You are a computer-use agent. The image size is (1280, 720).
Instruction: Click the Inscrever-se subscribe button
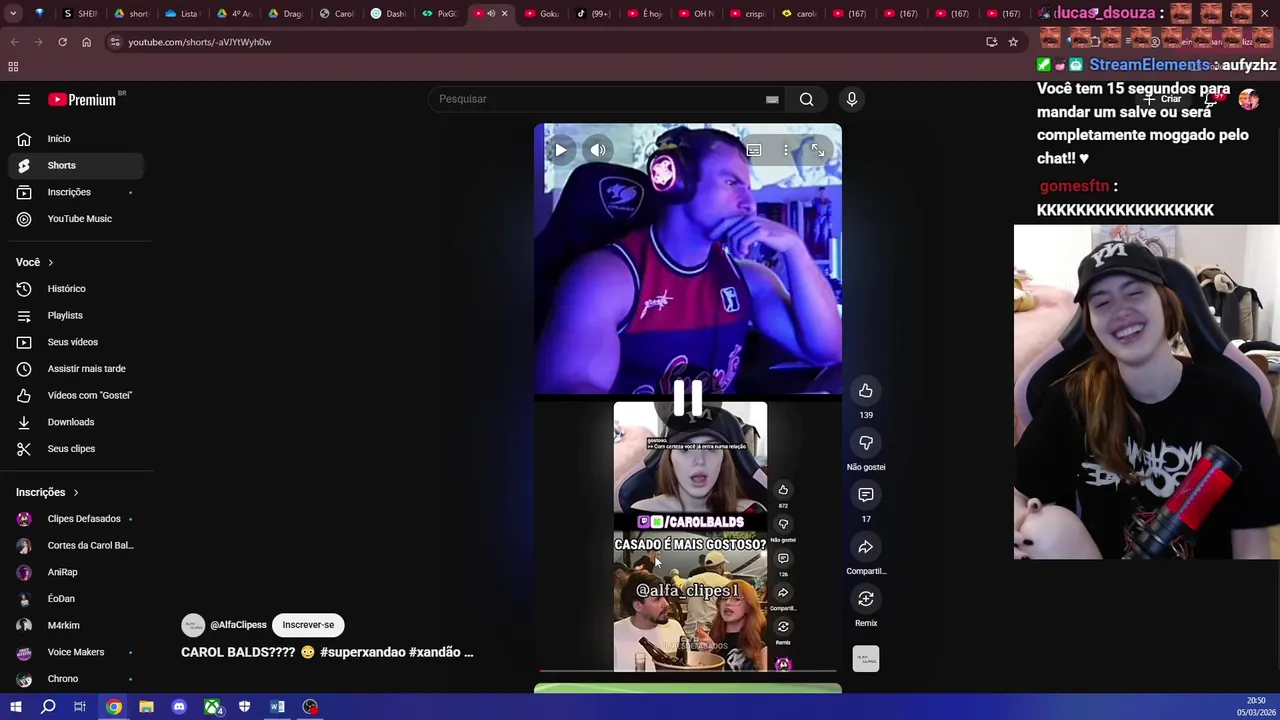(x=308, y=625)
